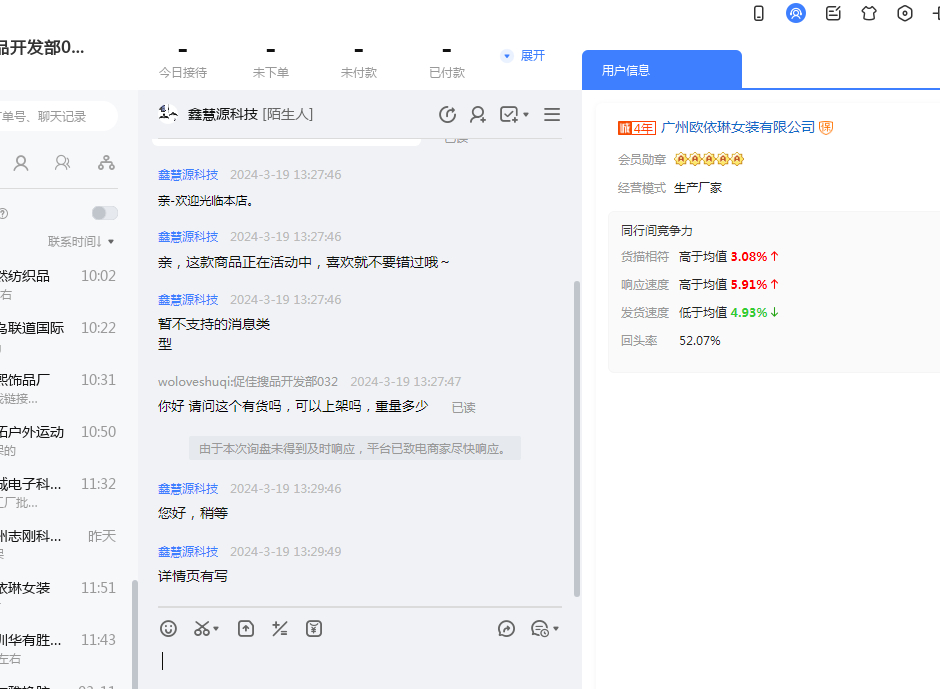Viewport: 940px width, 689px height.
Task: Open settings hexagon icon at top right
Action: point(905,13)
